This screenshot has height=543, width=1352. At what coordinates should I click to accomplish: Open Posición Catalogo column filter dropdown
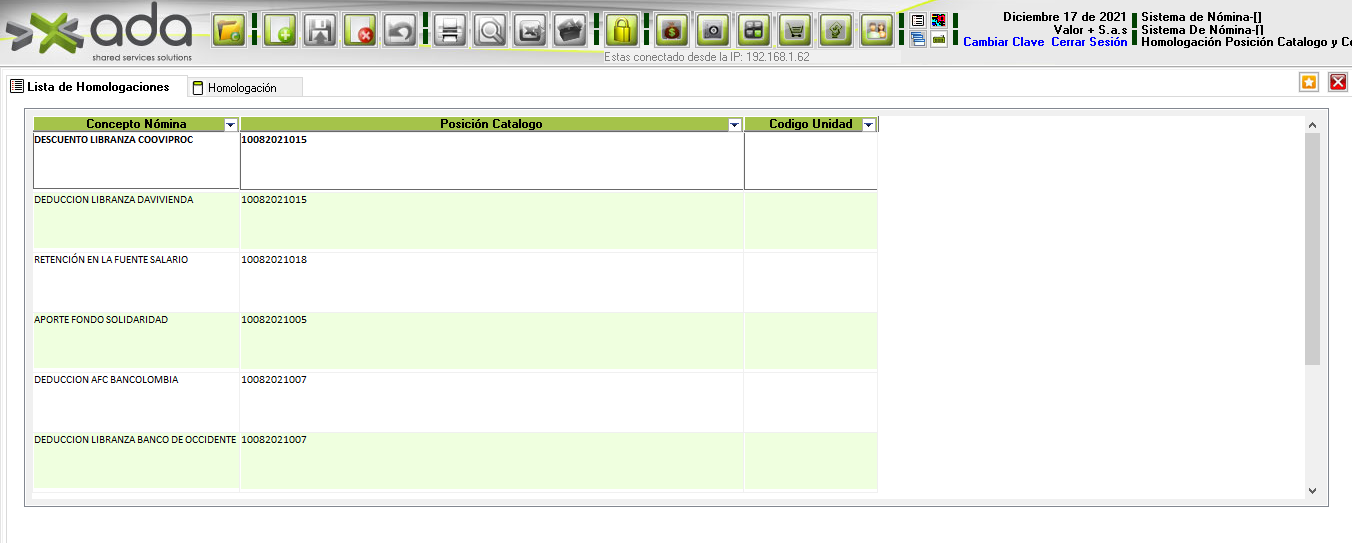point(735,125)
